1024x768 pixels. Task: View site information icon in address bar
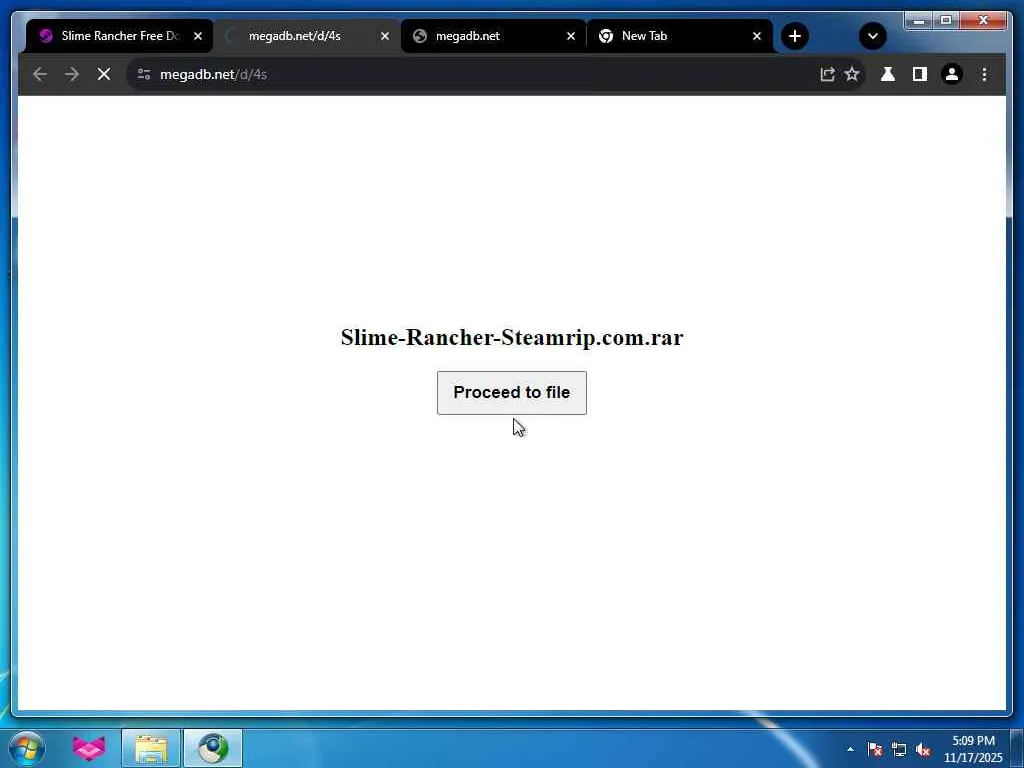coord(144,74)
